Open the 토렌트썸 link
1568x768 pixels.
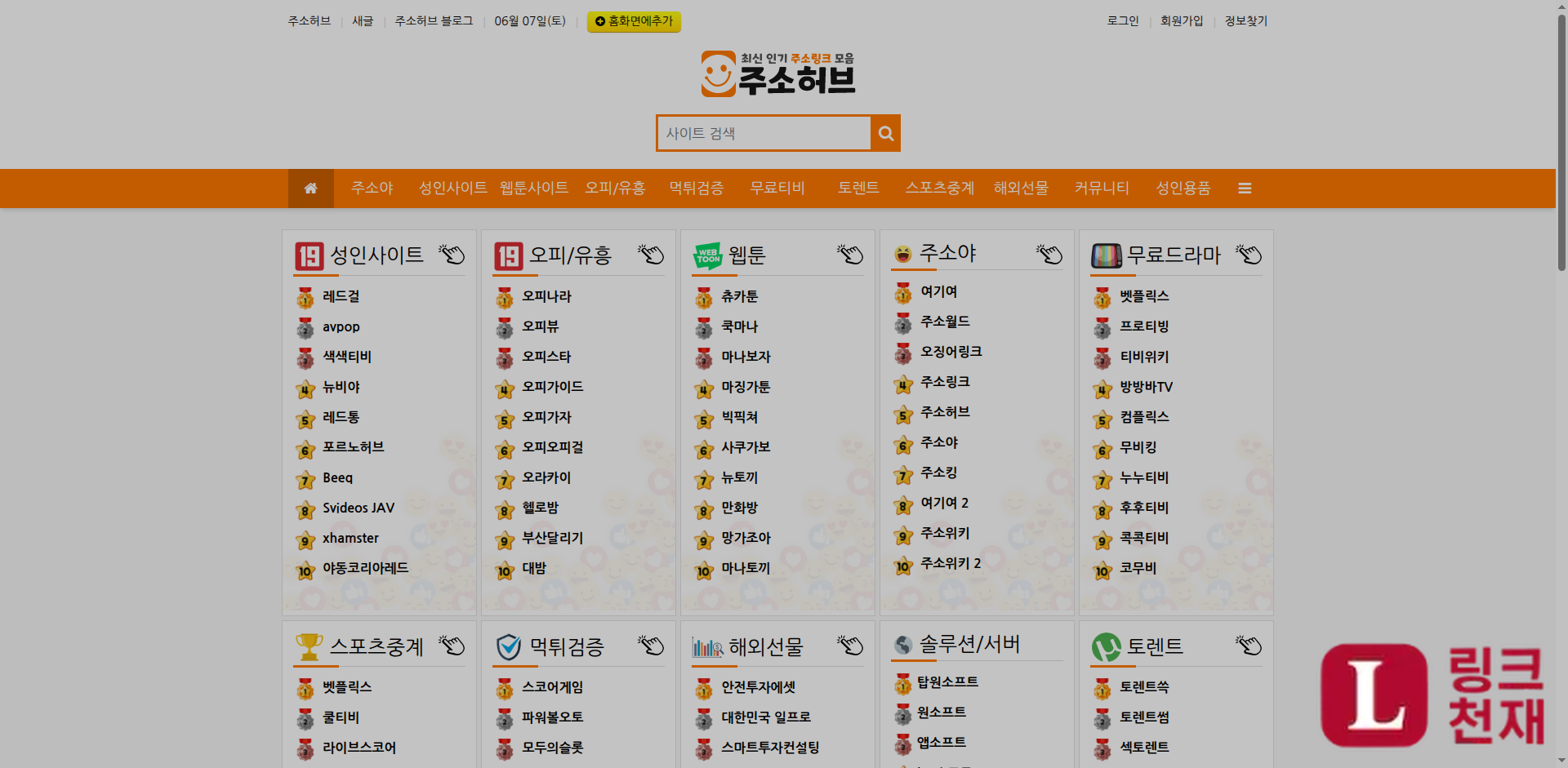click(1145, 718)
